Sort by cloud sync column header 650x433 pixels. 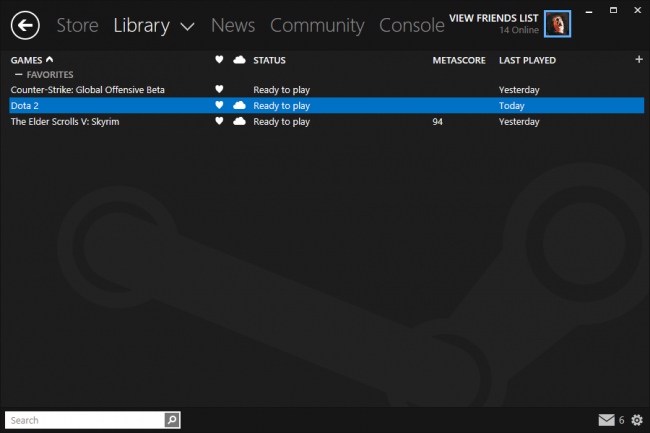(239, 60)
